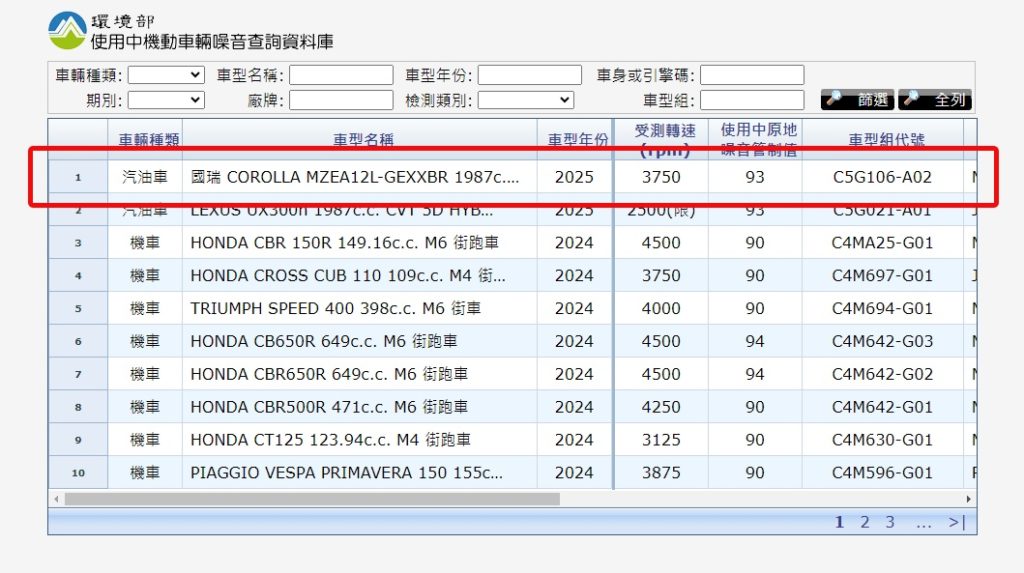Click rpm value 4250 in CBR500R row

(x=661, y=407)
